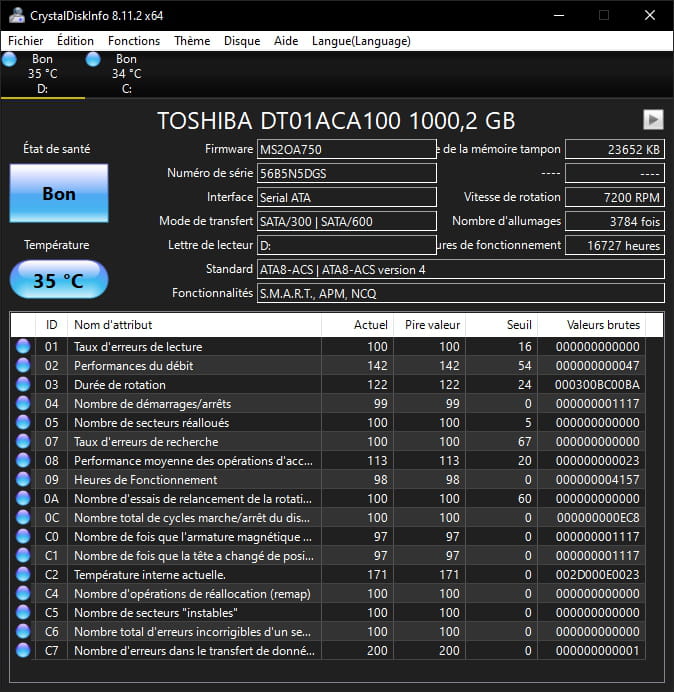Click the Valeurs brutes column header
This screenshot has width=674, height=692.
[591, 325]
